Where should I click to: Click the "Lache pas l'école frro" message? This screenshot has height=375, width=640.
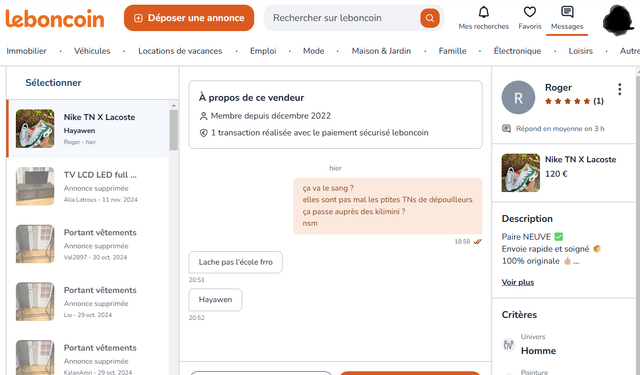pos(236,262)
